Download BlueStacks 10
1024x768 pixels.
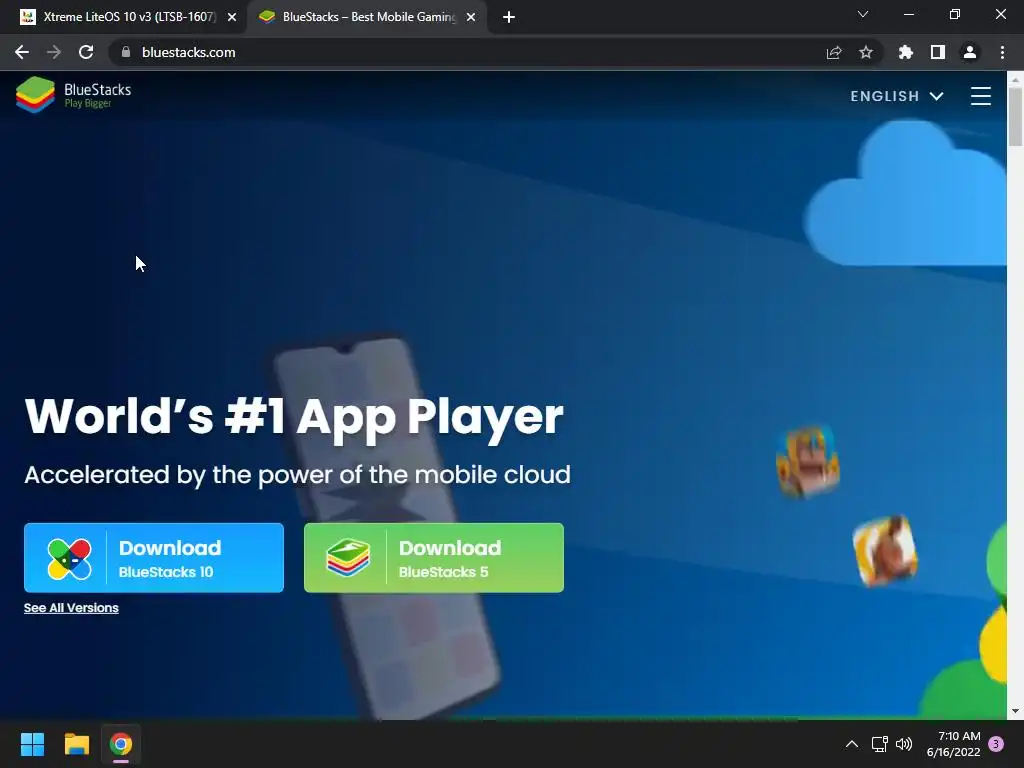click(x=153, y=558)
